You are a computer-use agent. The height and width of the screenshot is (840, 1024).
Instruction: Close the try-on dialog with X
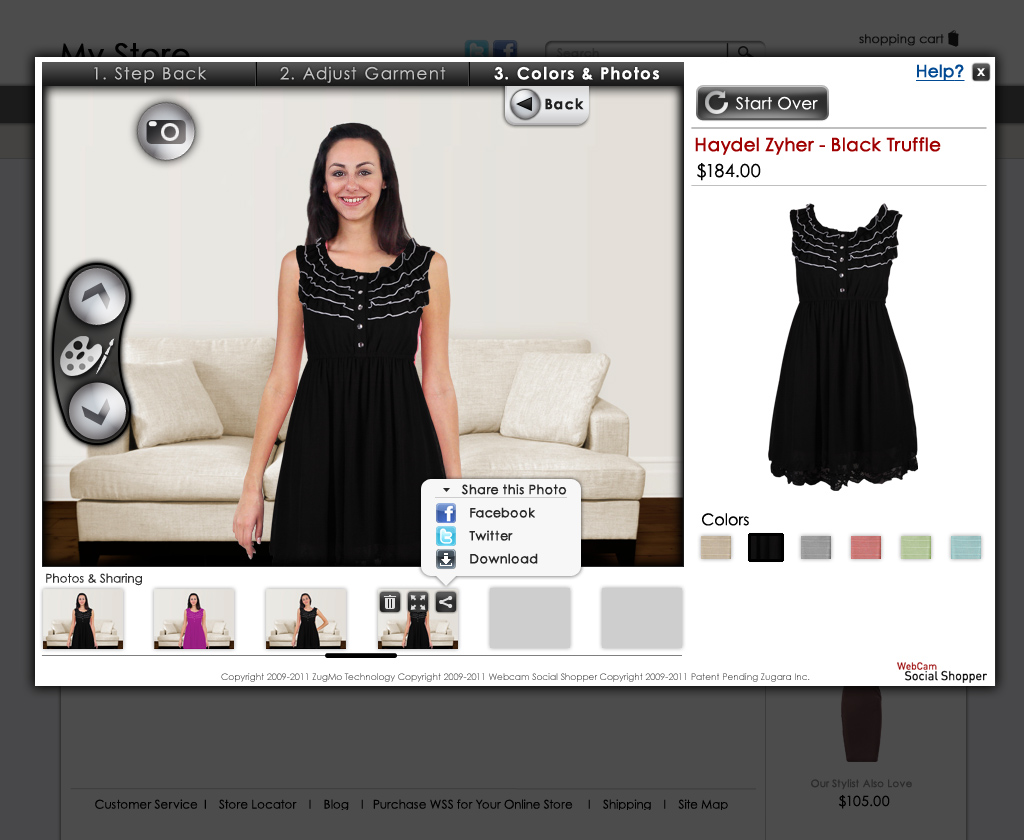pos(980,72)
